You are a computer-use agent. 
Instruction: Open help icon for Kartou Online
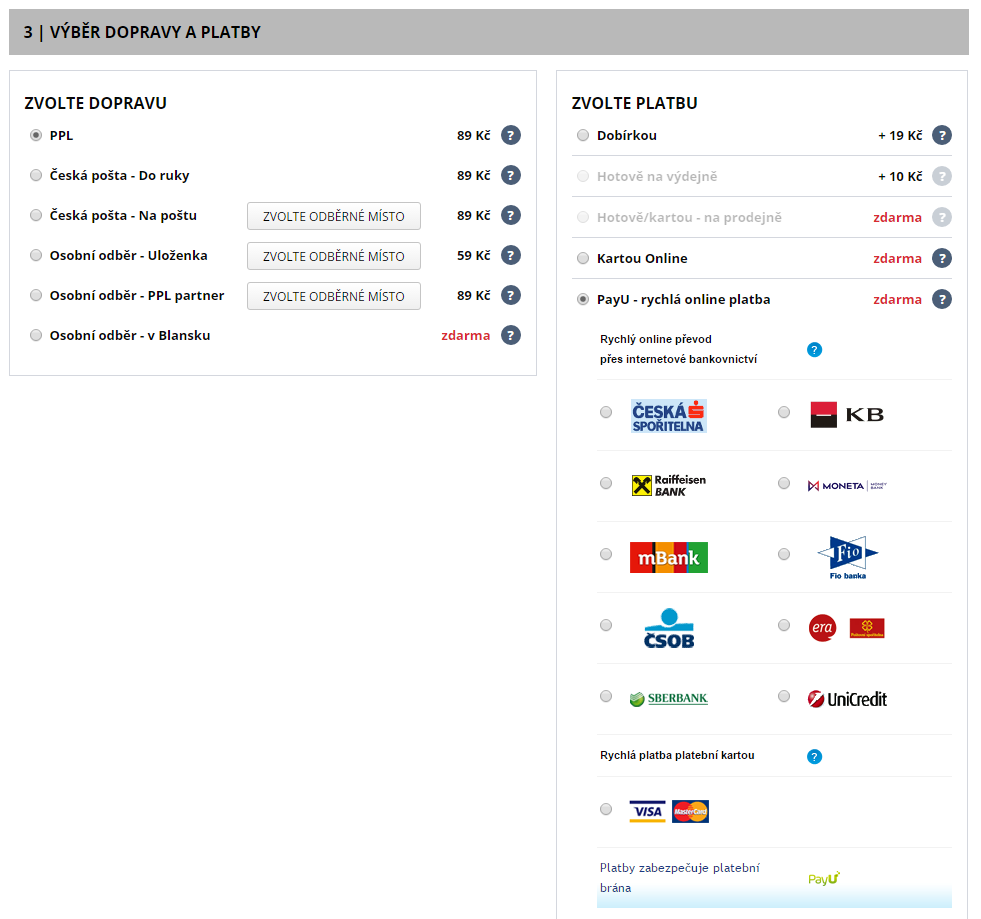942,258
